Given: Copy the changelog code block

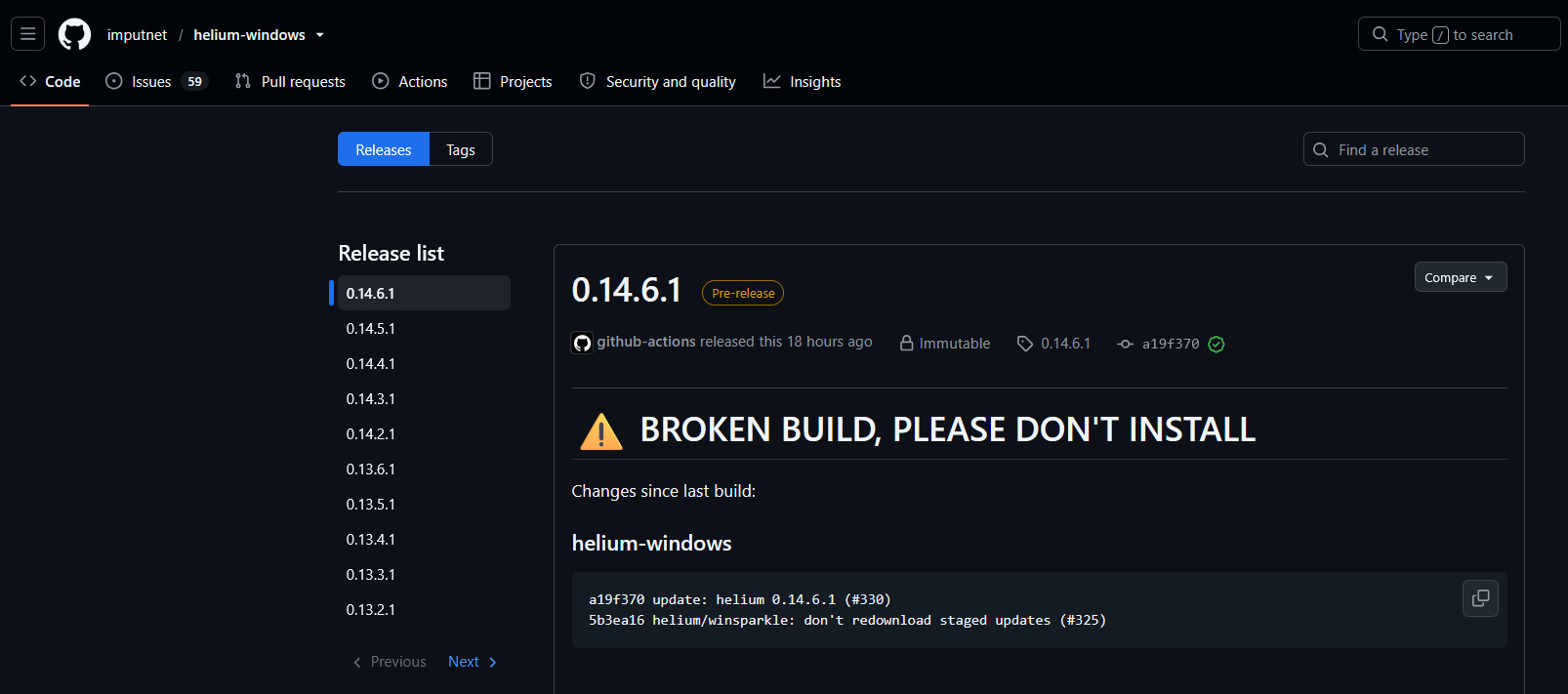Looking at the screenshot, I should (x=1480, y=597).
